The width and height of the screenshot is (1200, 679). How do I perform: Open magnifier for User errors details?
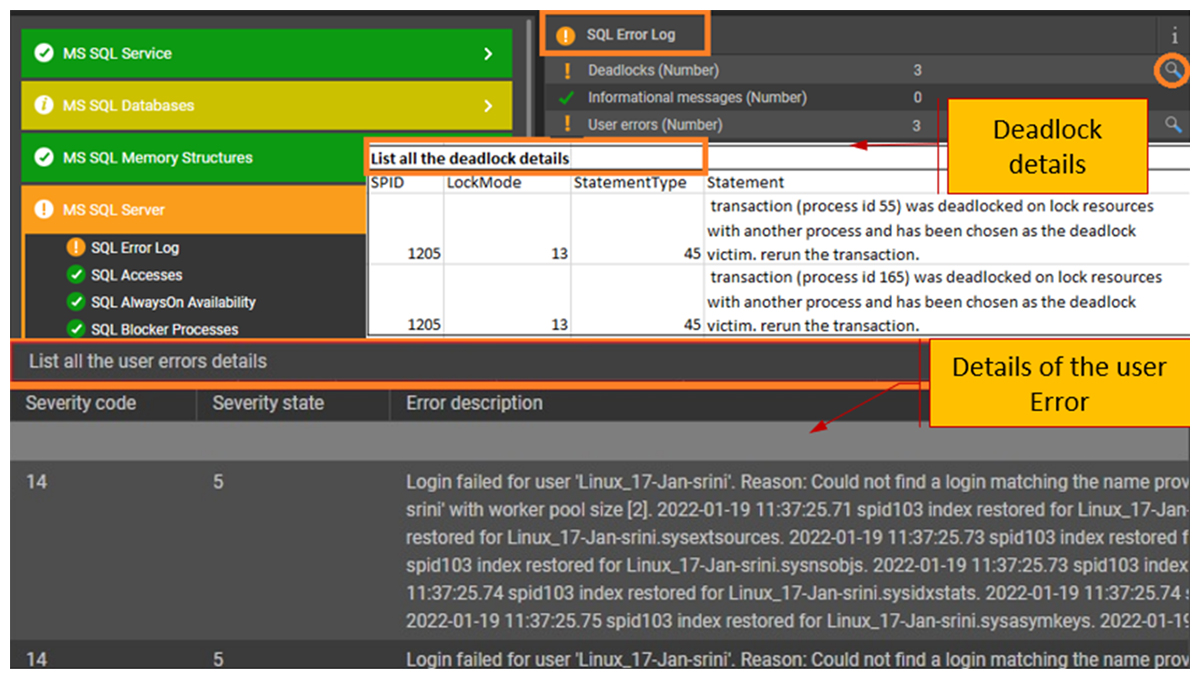(x=1173, y=124)
